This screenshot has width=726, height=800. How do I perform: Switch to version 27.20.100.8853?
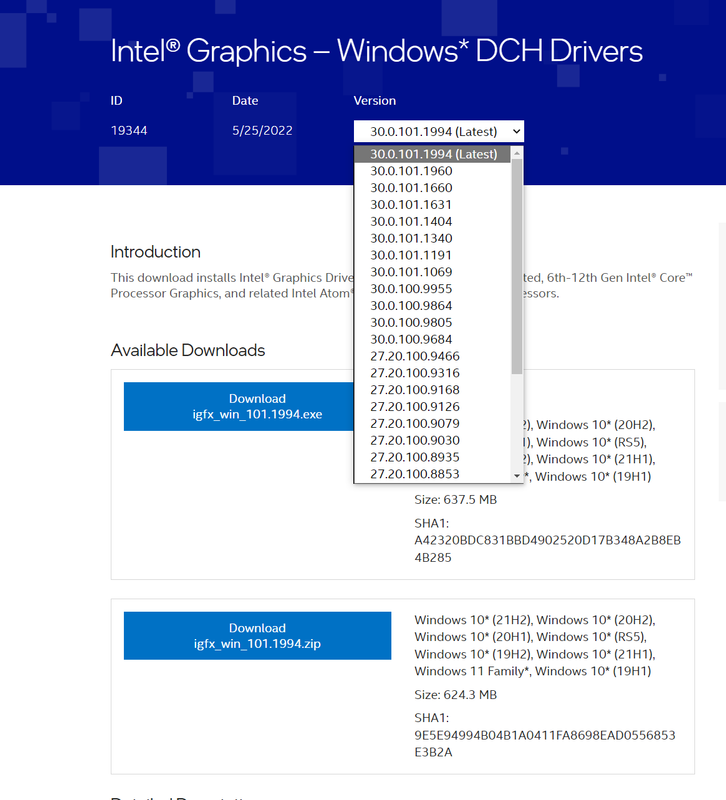coord(433,474)
